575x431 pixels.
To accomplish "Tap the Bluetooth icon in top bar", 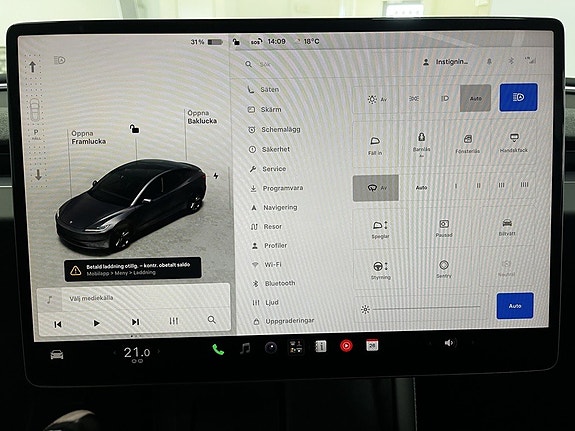I will pos(511,61).
